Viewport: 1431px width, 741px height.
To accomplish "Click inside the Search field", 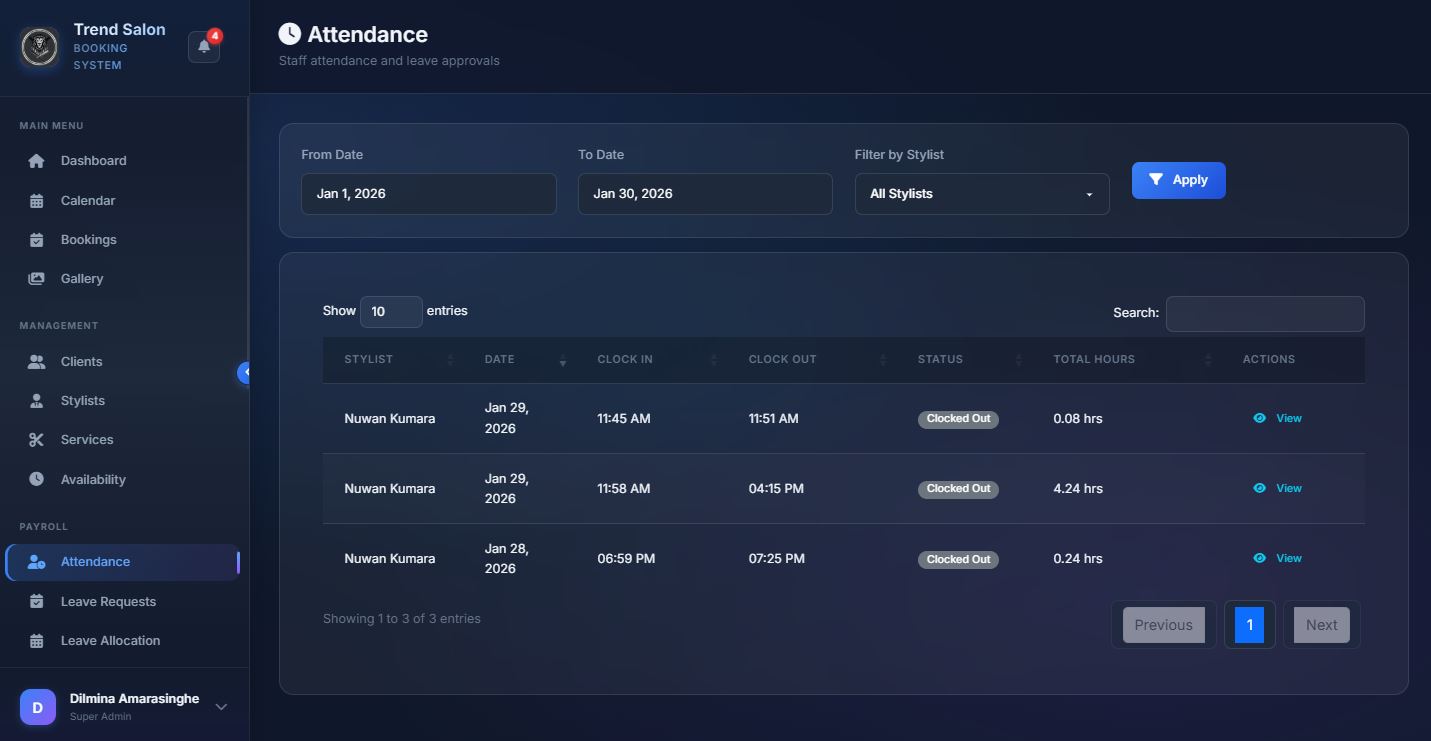I will click(x=1264, y=313).
